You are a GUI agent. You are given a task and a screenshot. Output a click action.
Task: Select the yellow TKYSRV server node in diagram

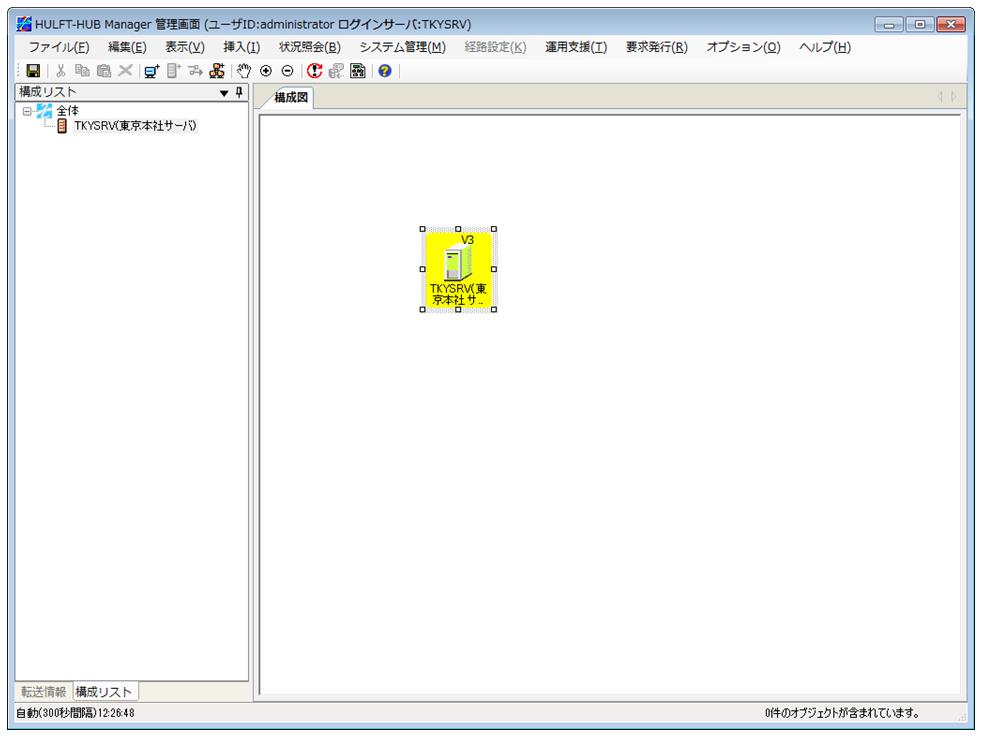click(458, 269)
